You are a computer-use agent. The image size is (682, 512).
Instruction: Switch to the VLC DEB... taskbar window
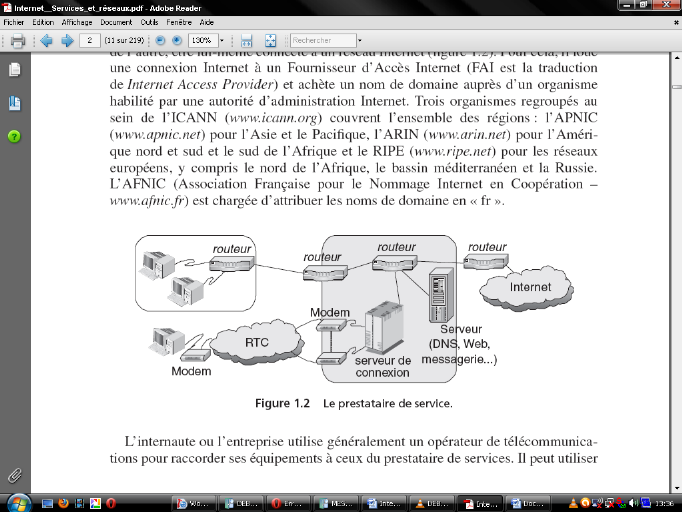[x=431, y=503]
